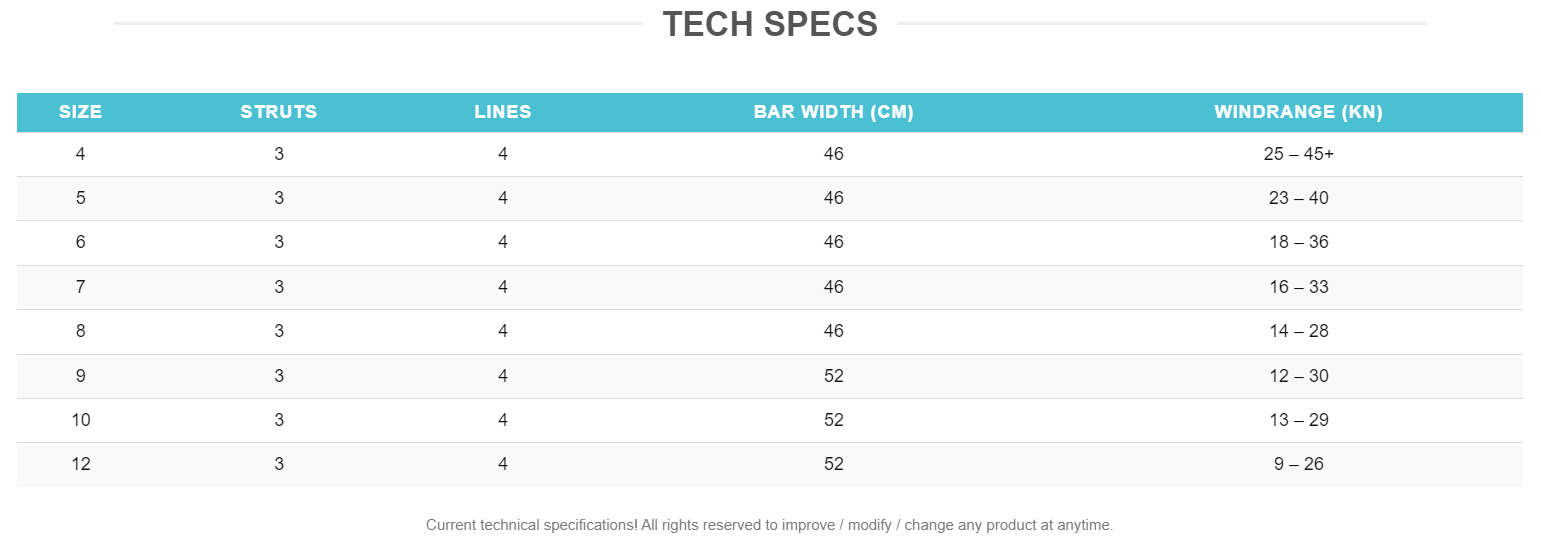Click the 12 – 30 windrange cell

tap(1298, 376)
